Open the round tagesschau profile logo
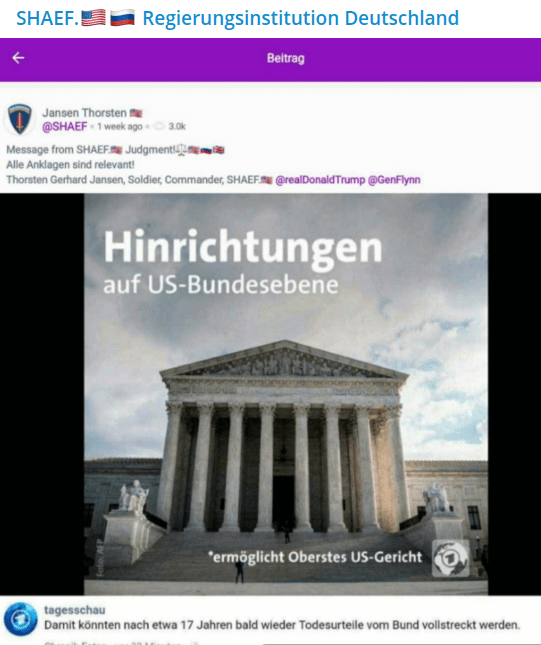Image resolution: width=541 pixels, height=645 pixels. coord(21,619)
